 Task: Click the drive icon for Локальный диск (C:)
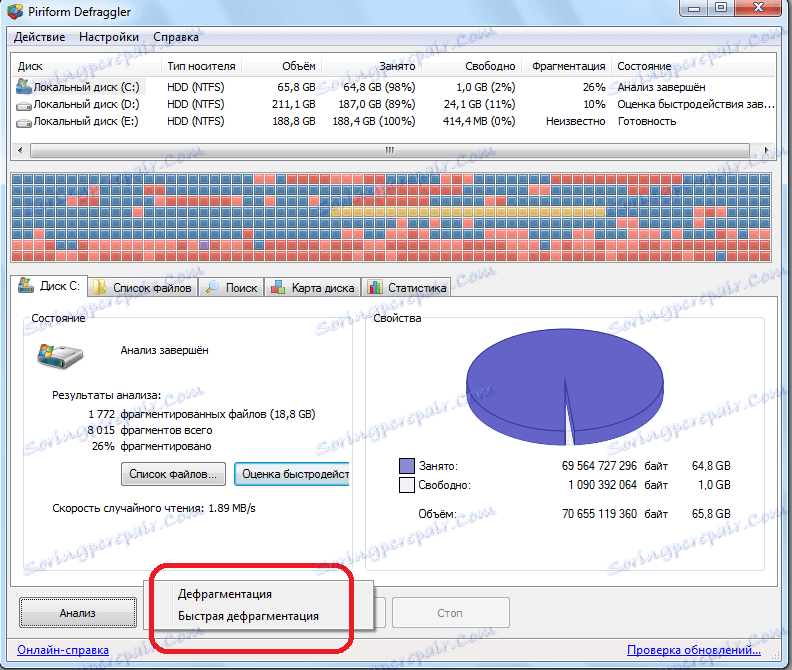pos(24,86)
